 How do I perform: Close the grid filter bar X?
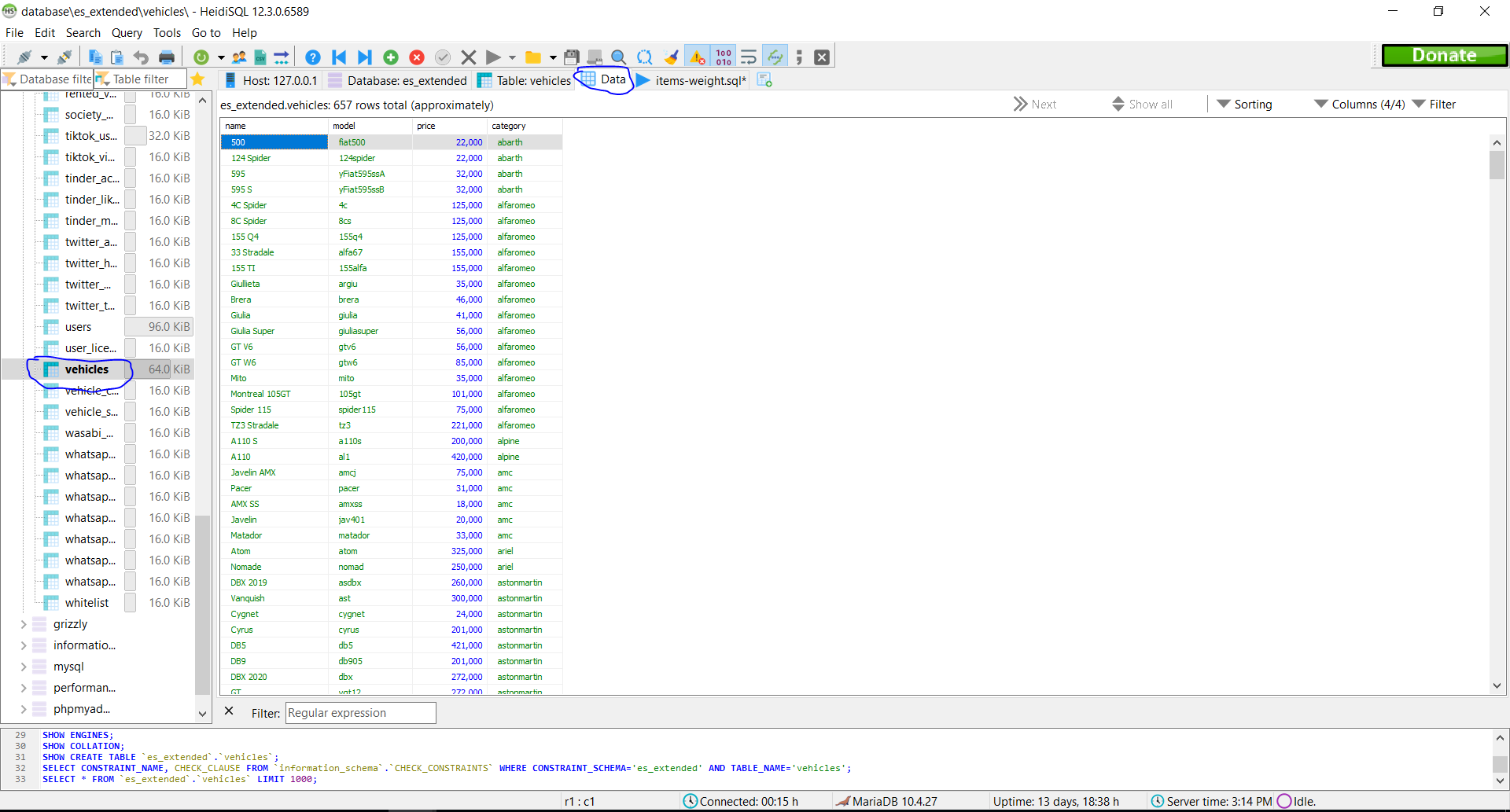click(x=229, y=711)
